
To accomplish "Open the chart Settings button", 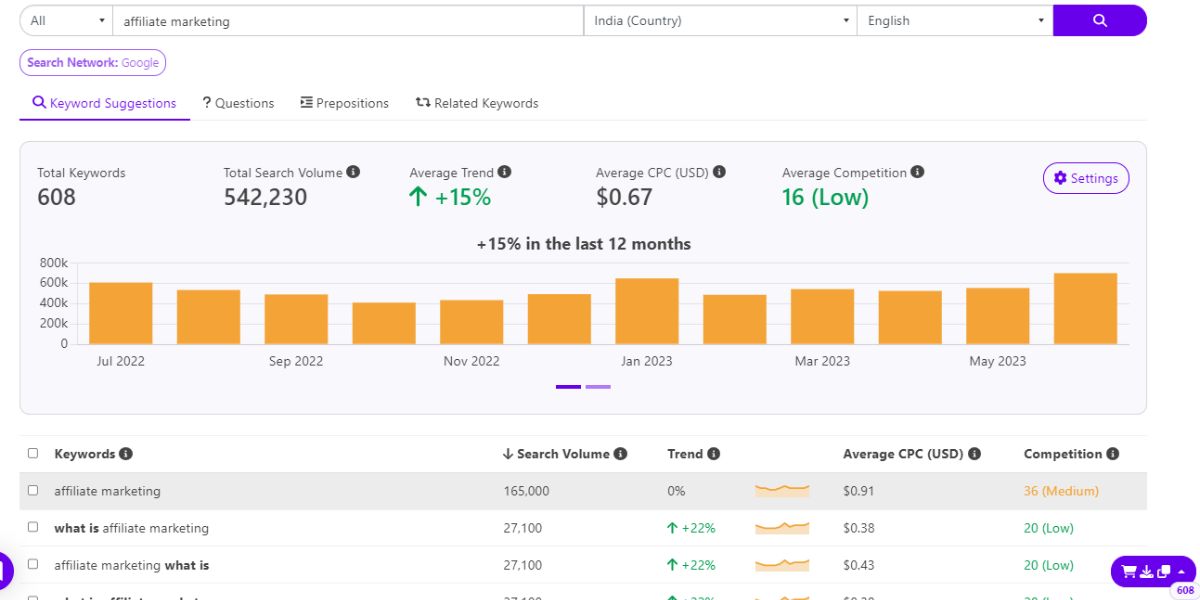I will click(1085, 178).
